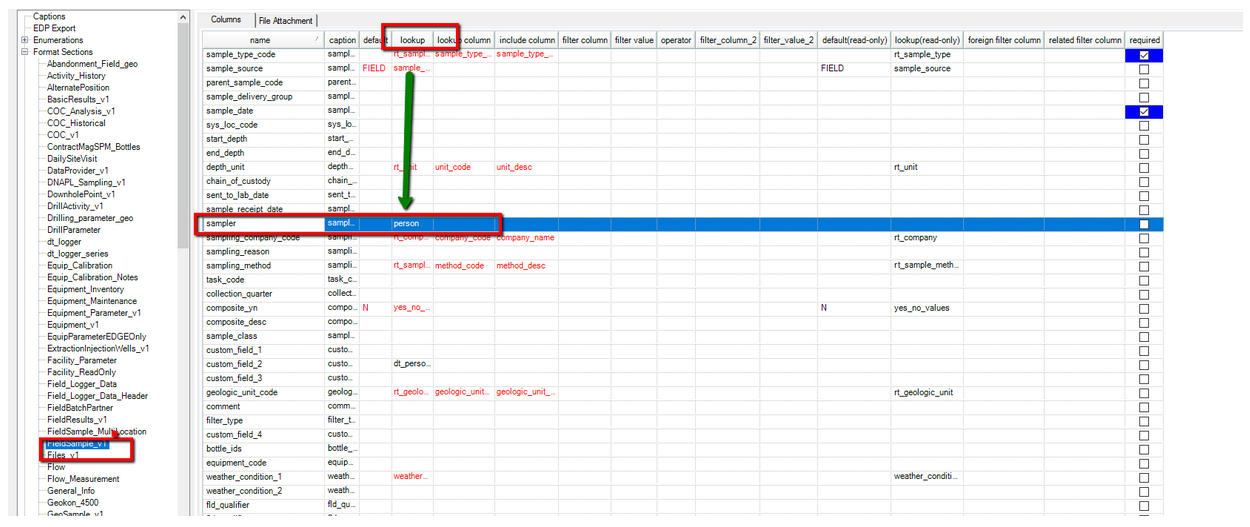Check required for depth_unit row
The width and height of the screenshot is (1250, 527).
tap(1144, 167)
